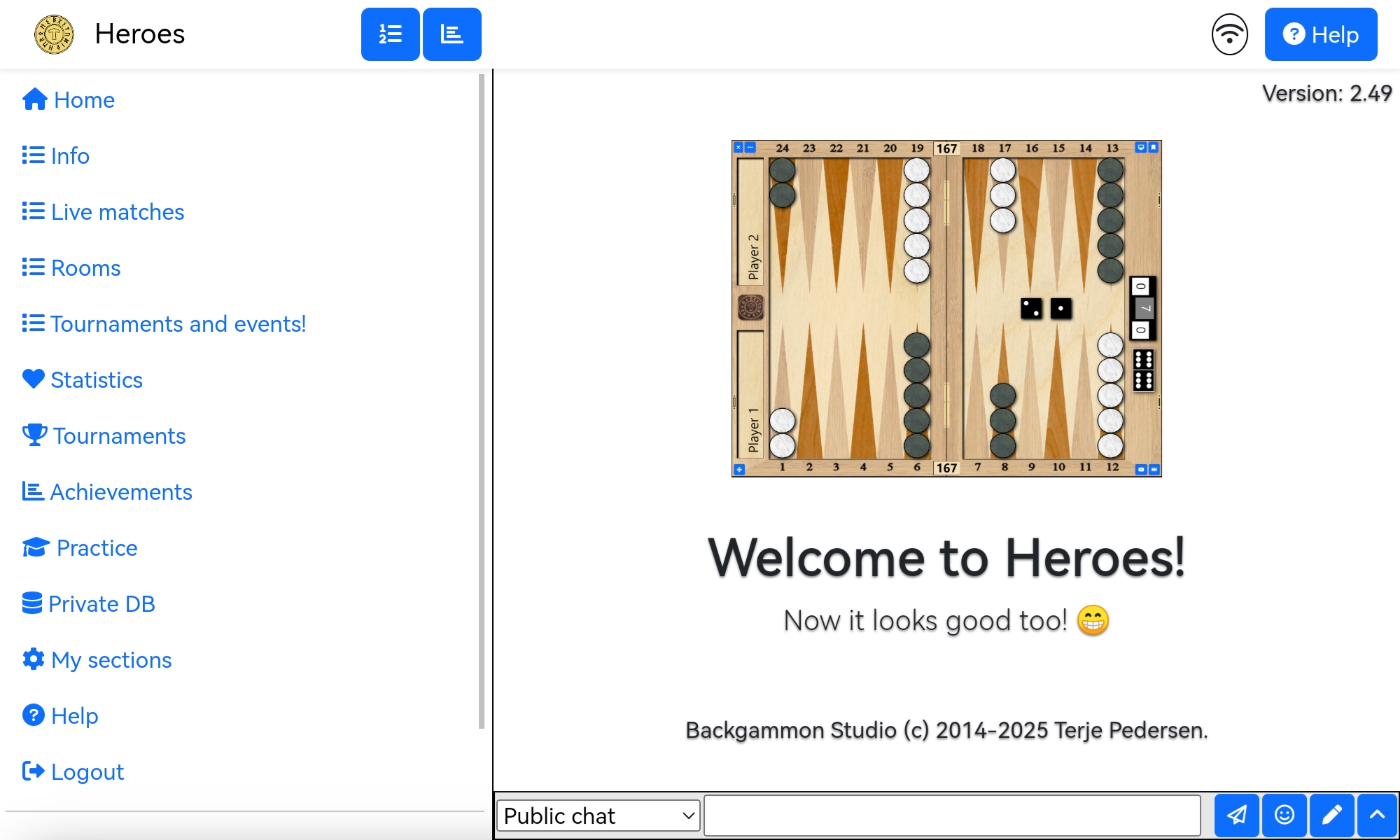Open Help from the top-right blue button
This screenshot has width=1400, height=840.
point(1321,34)
